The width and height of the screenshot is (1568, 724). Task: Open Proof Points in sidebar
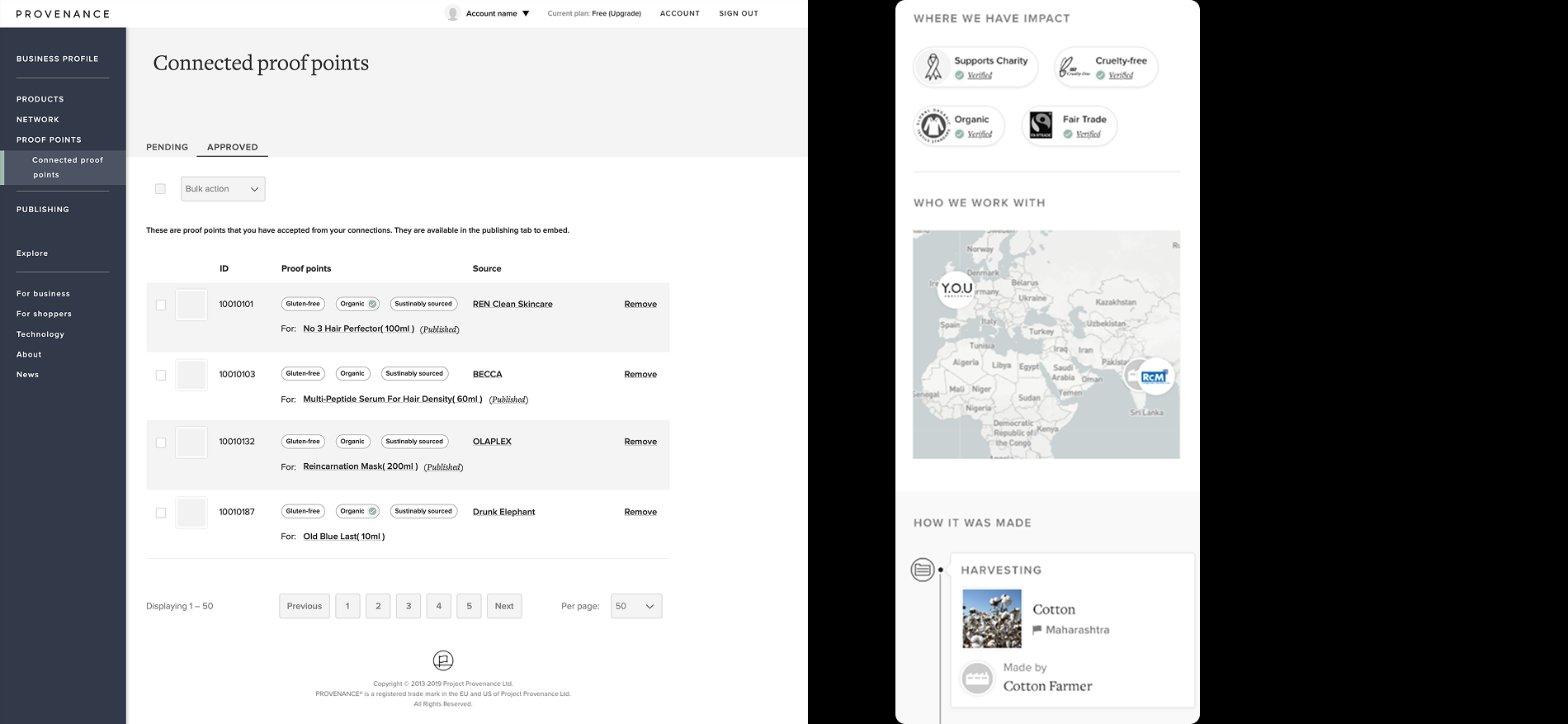[49, 140]
